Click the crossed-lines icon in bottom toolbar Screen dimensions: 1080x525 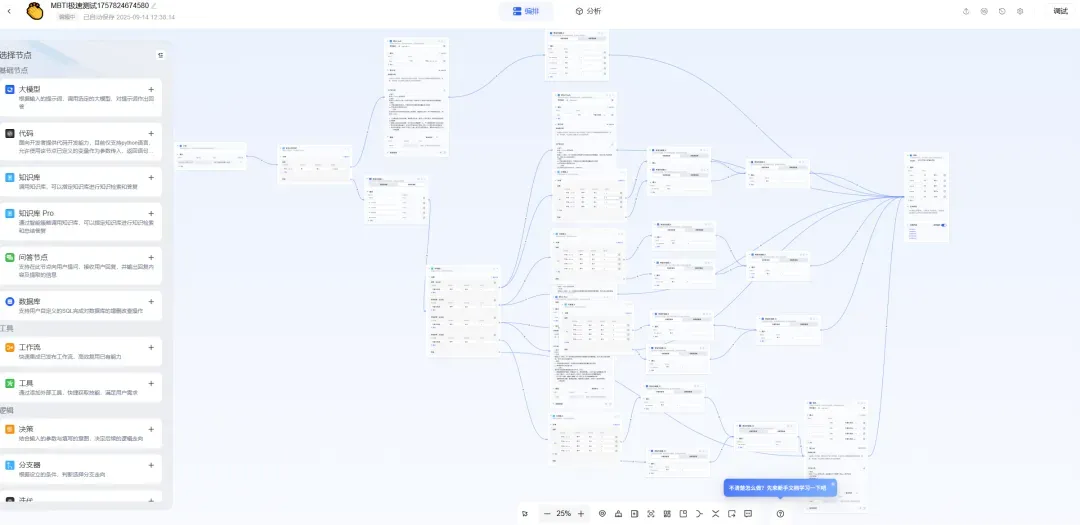[x=716, y=514]
